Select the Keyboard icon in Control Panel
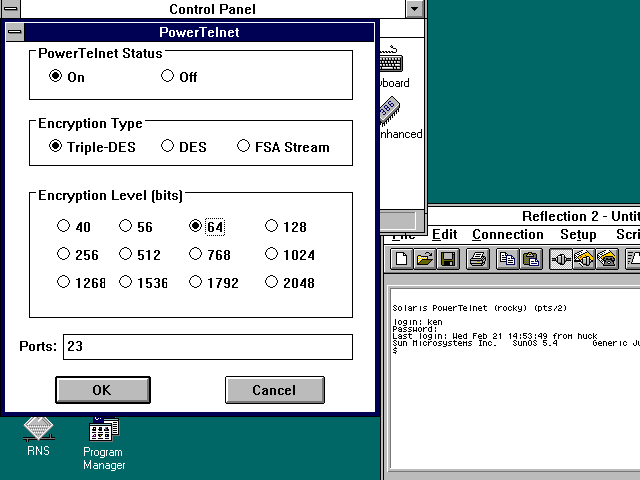This screenshot has height=480, width=640. 394,67
